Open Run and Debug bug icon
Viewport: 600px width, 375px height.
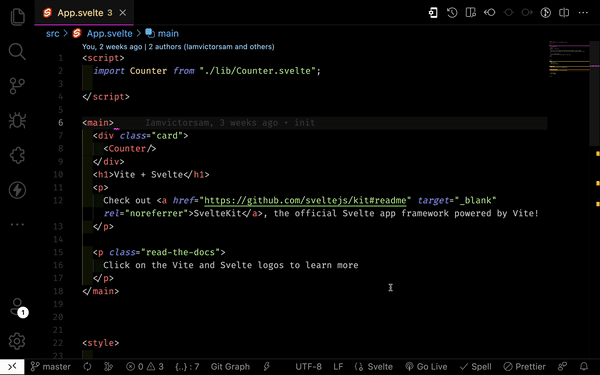[17, 121]
